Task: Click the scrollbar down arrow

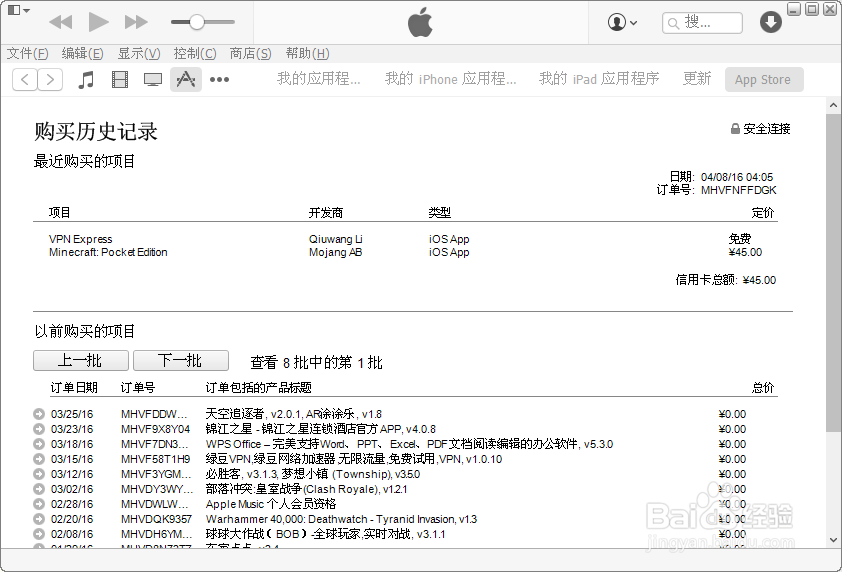Action: [x=833, y=540]
